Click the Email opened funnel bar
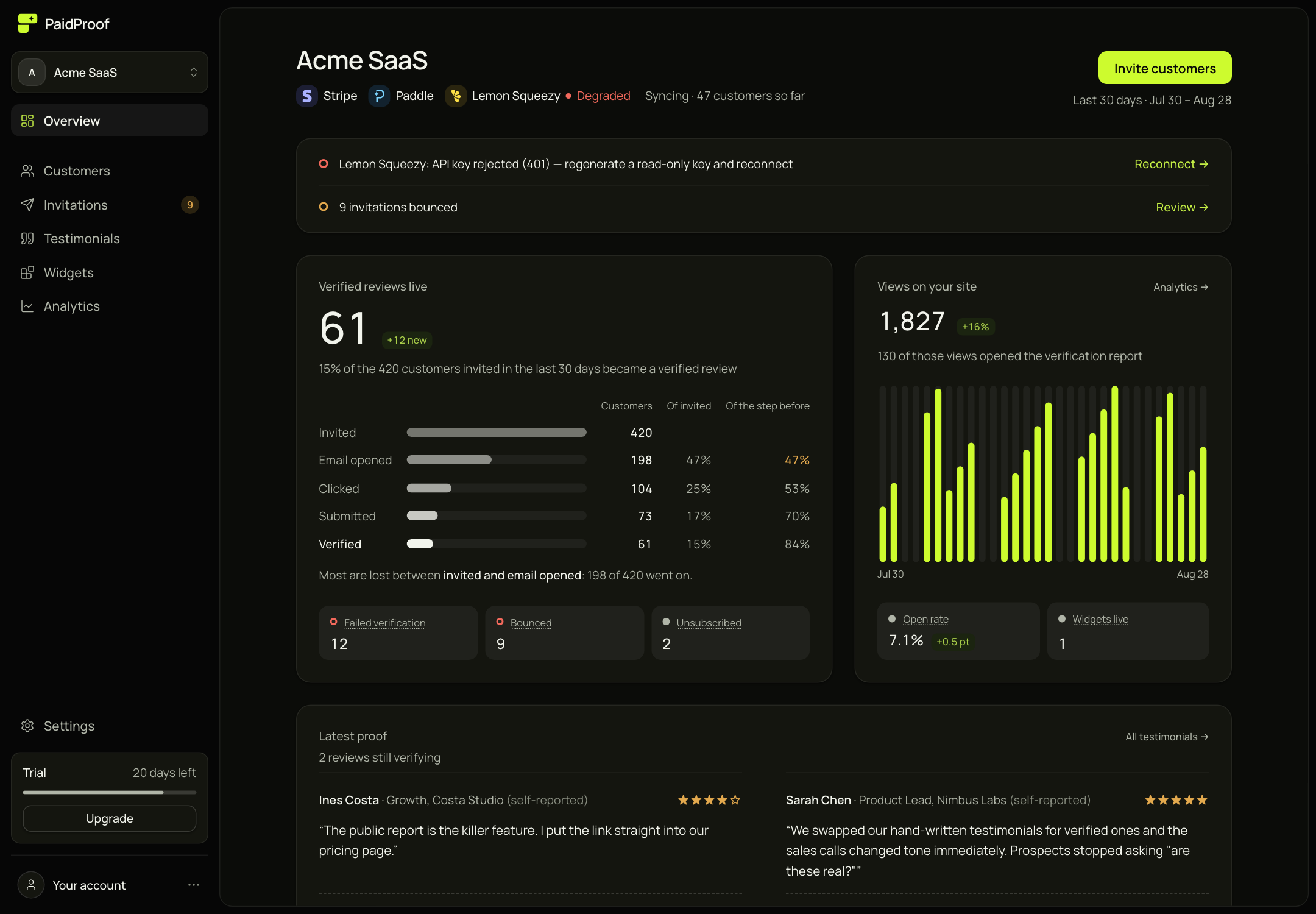1316x914 pixels. coord(497,460)
